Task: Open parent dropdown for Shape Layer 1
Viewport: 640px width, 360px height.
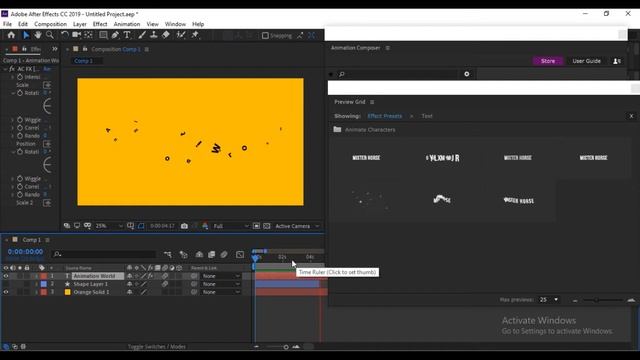Action: click(221, 284)
